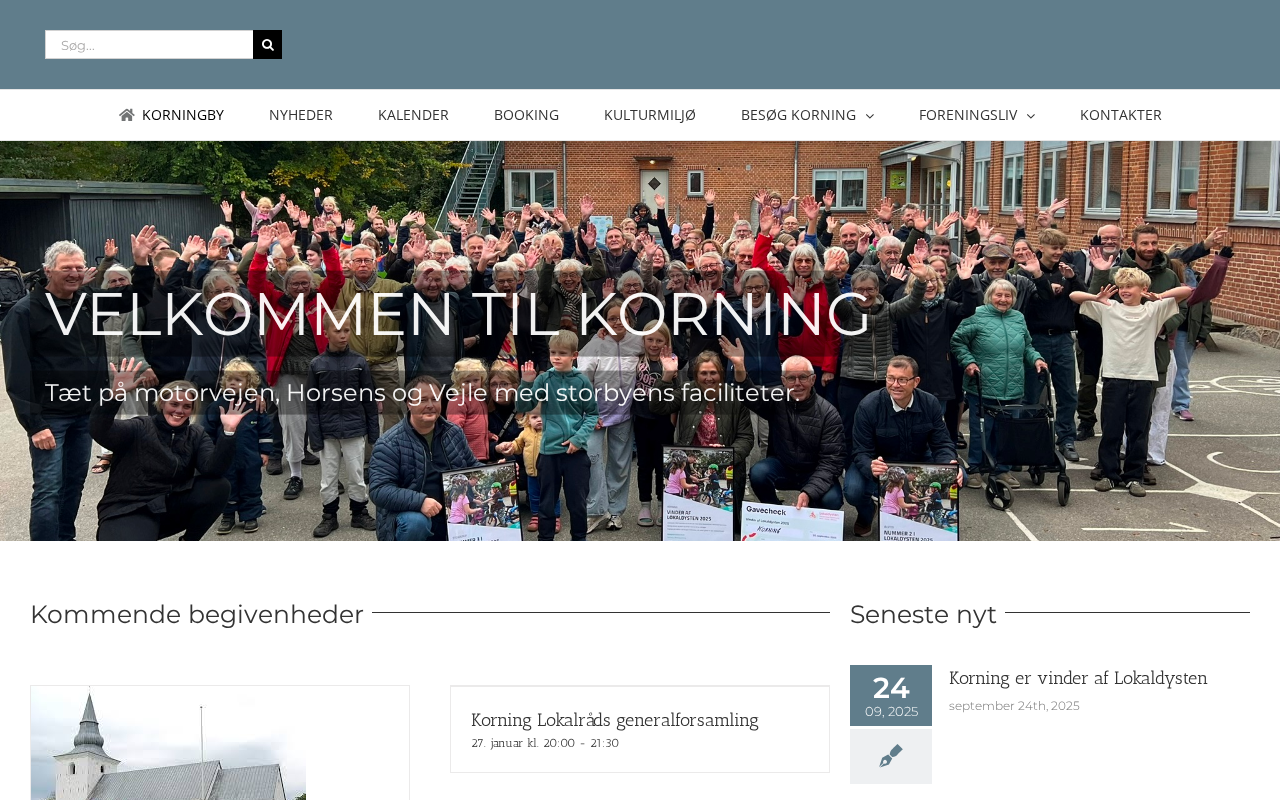Click the 24 09, 2025 date box

click(x=891, y=695)
